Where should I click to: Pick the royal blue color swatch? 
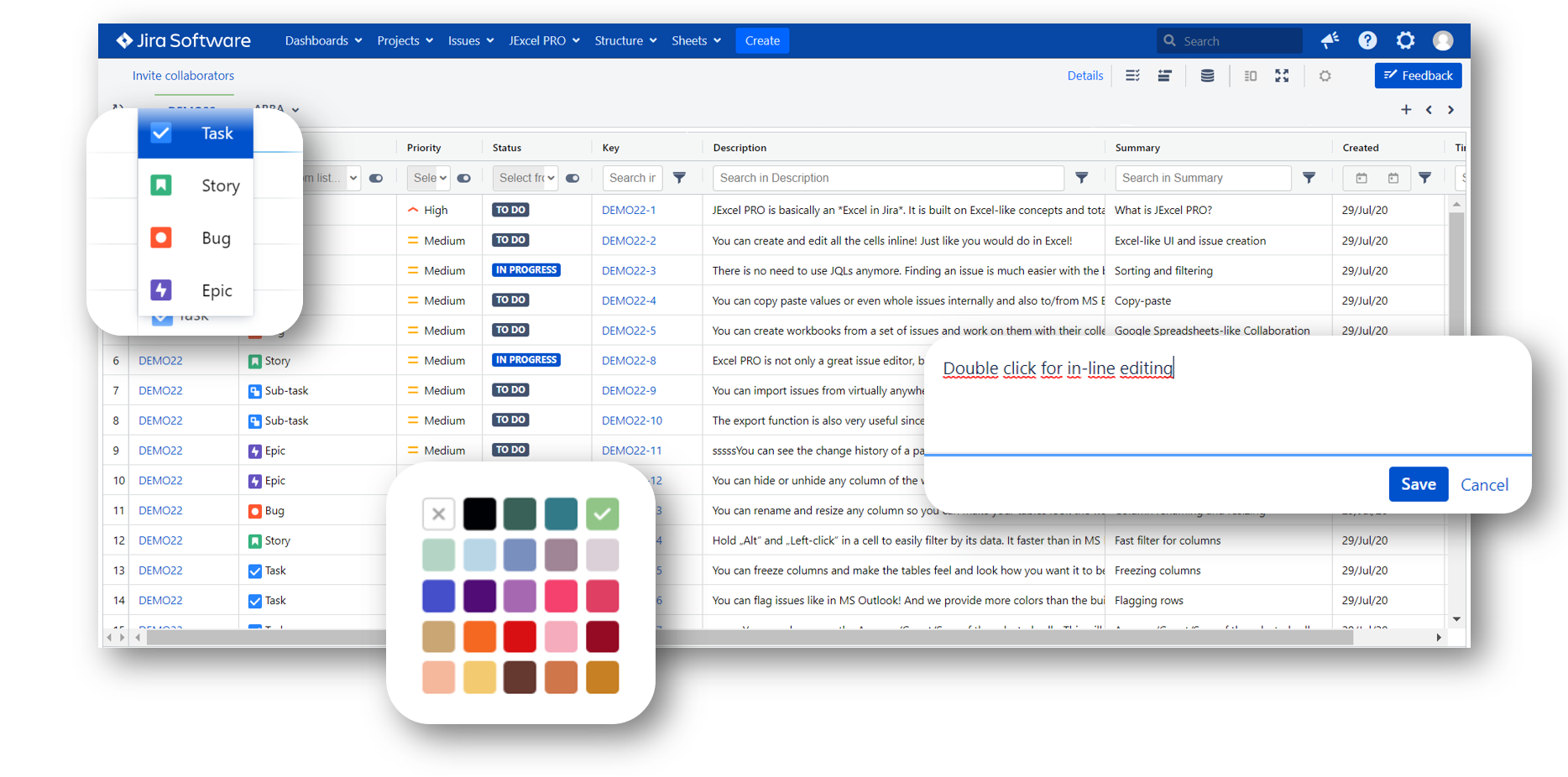[439, 596]
